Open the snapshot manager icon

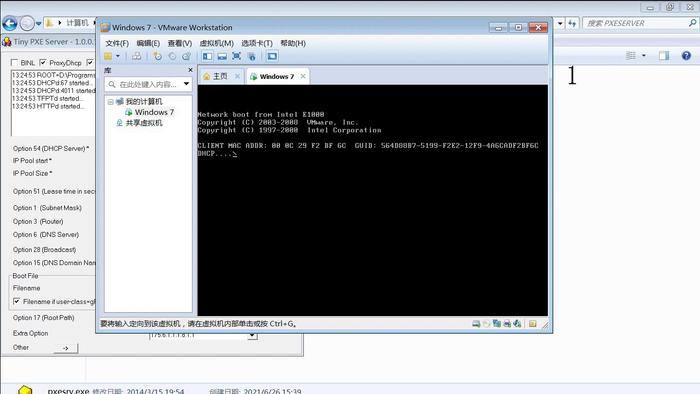[x=187, y=56]
